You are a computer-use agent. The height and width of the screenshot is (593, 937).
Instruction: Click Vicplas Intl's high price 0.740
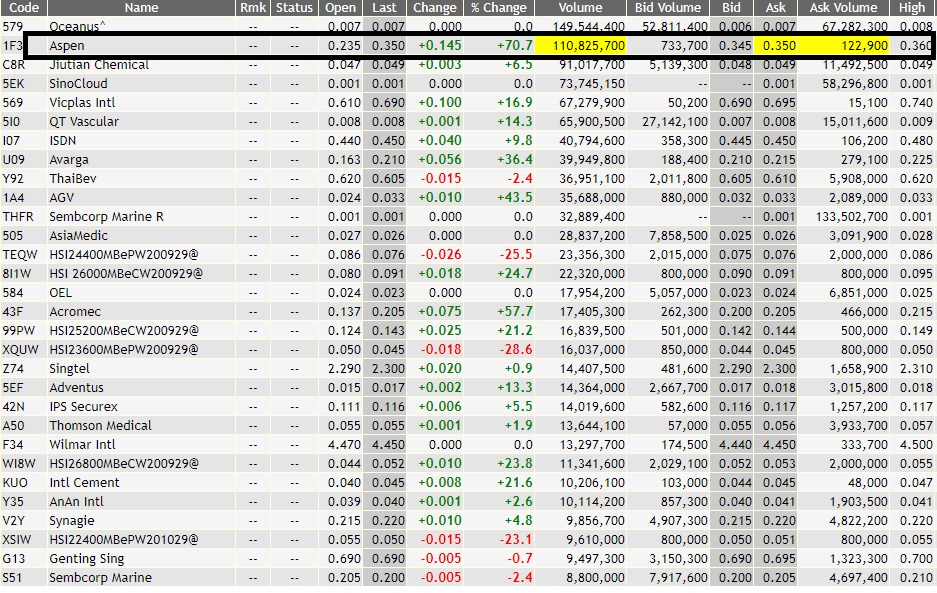(x=916, y=103)
